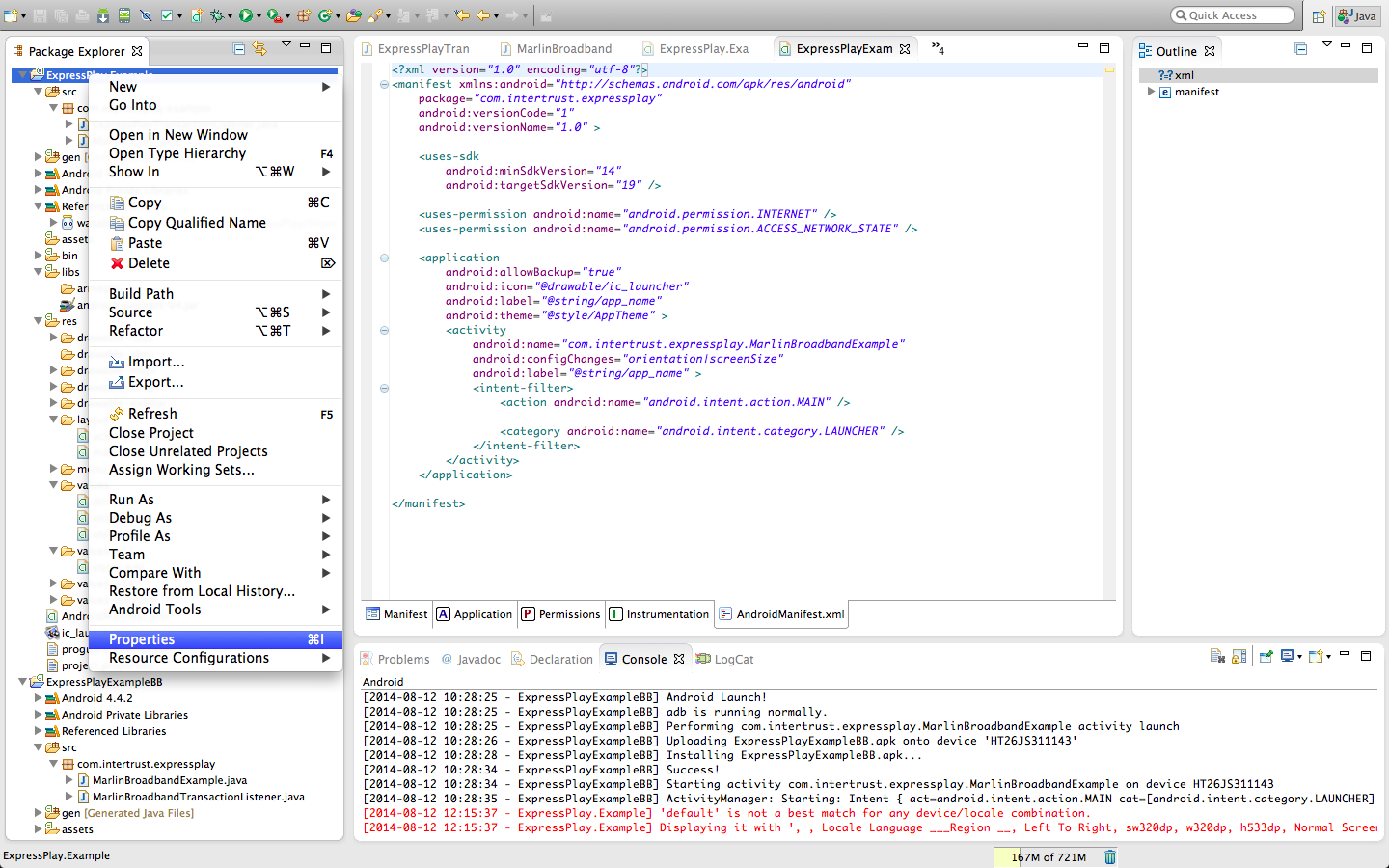1389x868 pixels.
Task: Toggle the Java perspective button
Action: click(x=1358, y=16)
